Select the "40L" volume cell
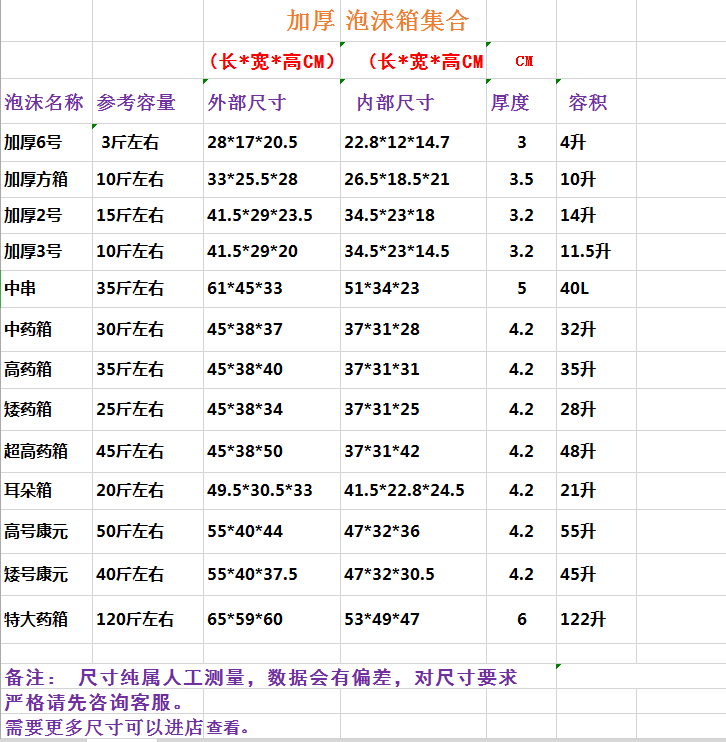The width and height of the screenshot is (726, 742). tap(575, 289)
